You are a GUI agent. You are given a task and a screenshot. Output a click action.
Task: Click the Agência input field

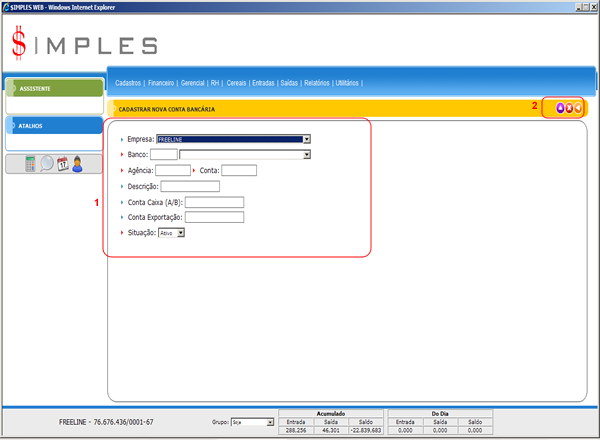pos(173,170)
